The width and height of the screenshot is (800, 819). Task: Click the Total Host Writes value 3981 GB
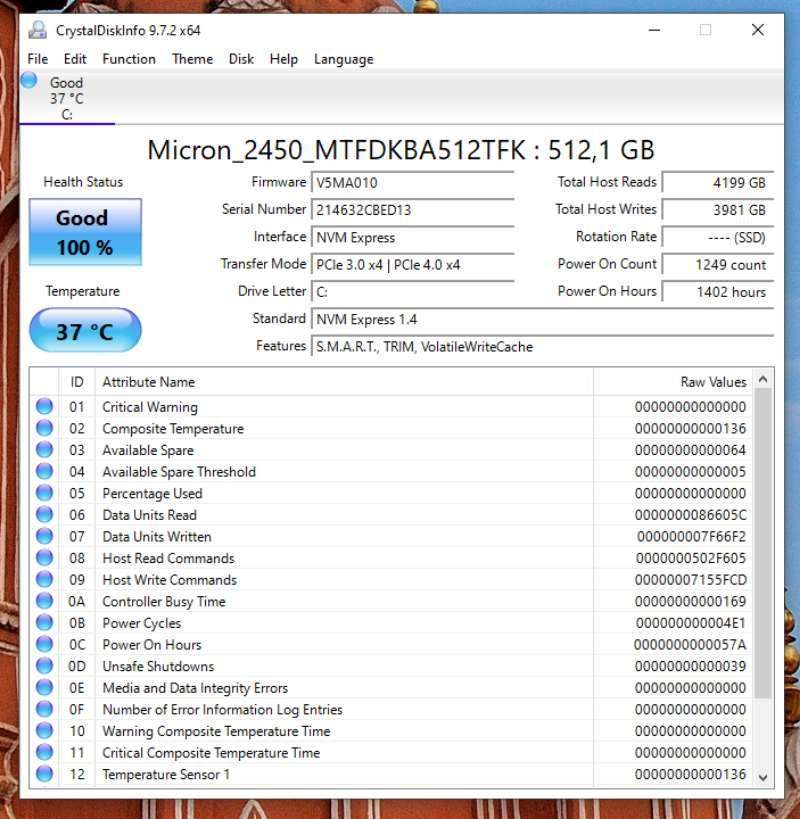pos(718,210)
